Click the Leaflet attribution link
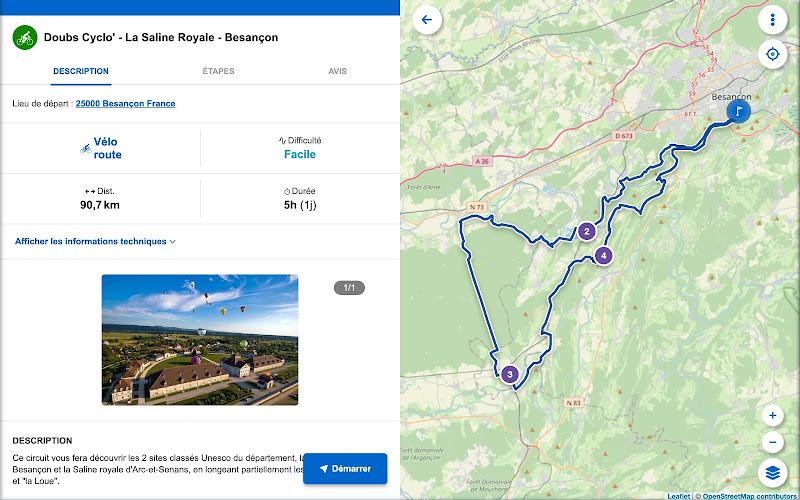The height and width of the screenshot is (500, 800). pyautogui.click(x=679, y=495)
